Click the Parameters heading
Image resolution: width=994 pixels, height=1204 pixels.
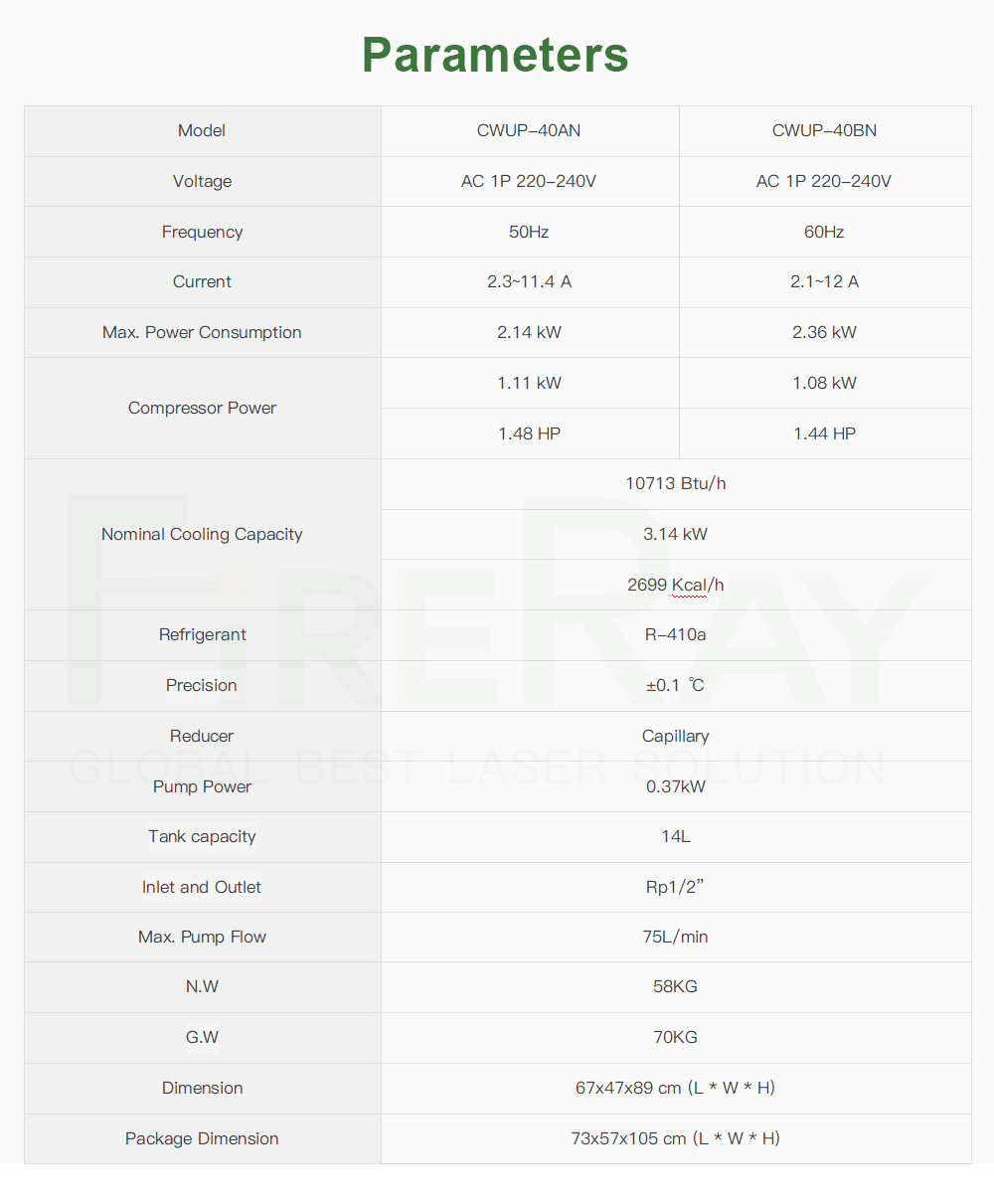(x=495, y=55)
